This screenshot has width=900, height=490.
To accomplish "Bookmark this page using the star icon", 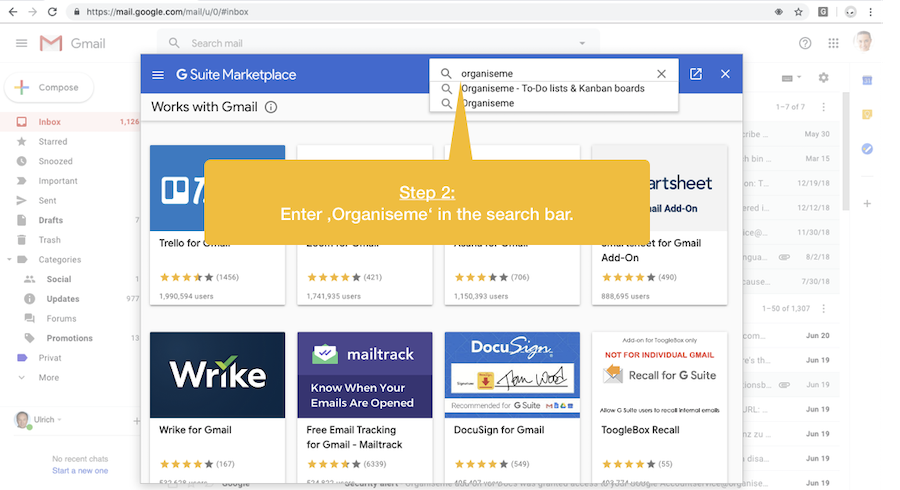I will point(798,11).
